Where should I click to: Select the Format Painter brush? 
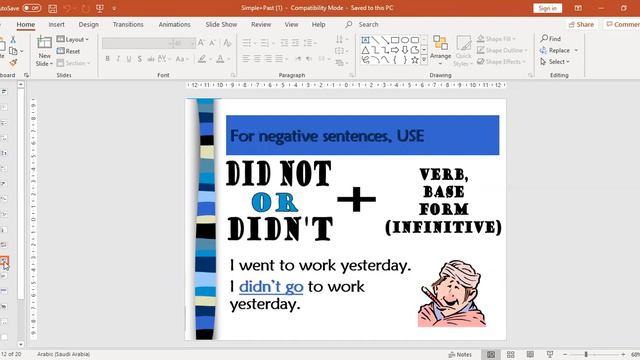tap(13, 63)
